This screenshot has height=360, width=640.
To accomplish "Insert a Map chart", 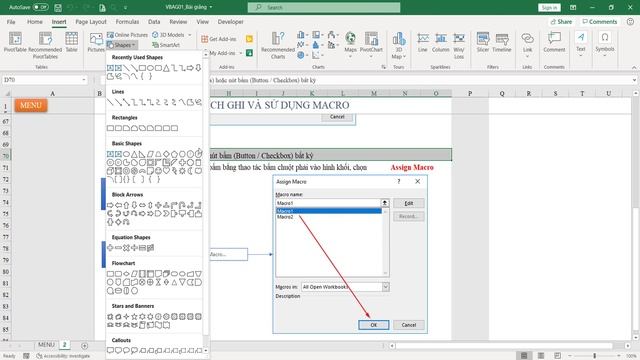I will point(350,44).
